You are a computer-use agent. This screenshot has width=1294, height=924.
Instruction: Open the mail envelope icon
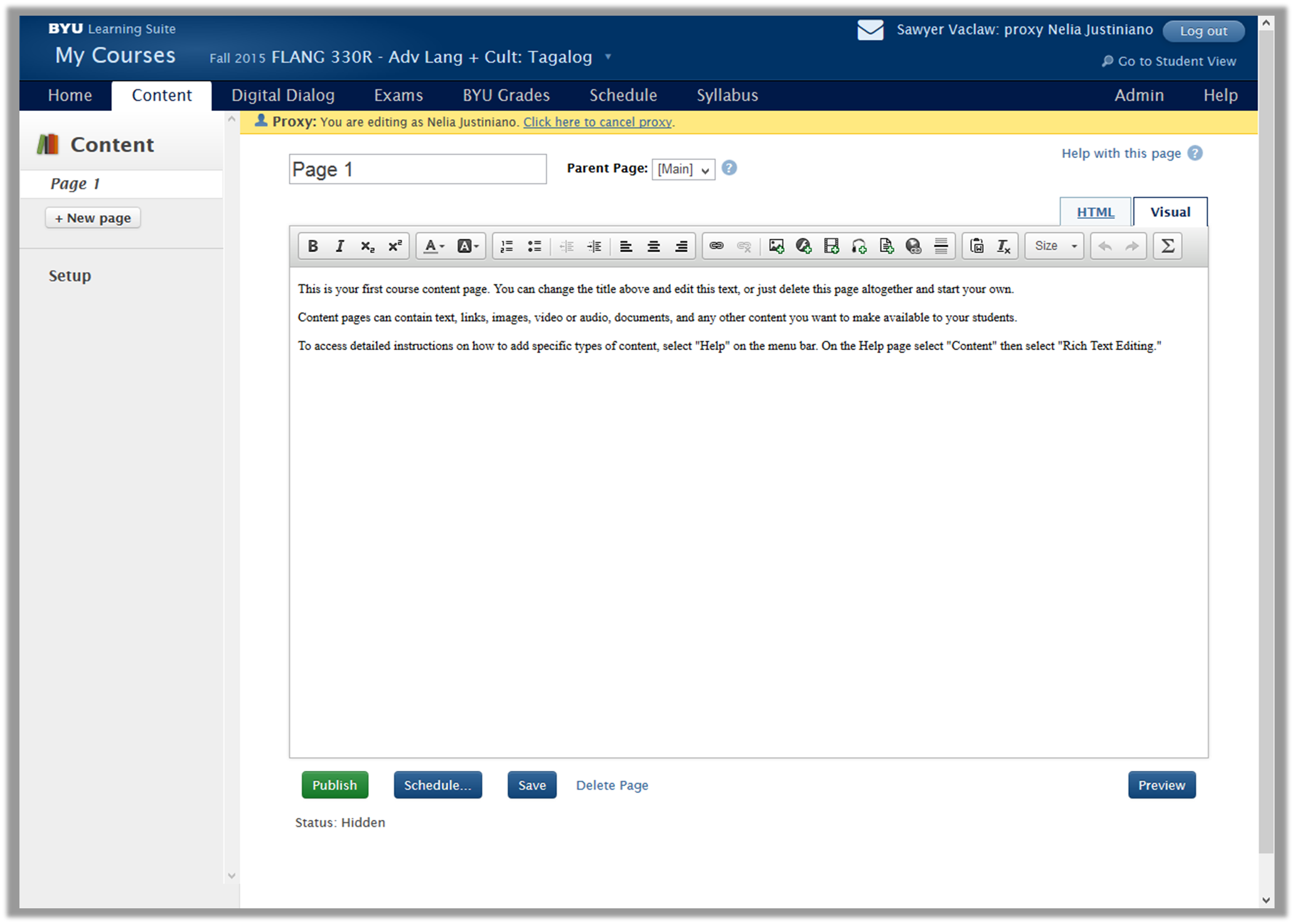point(870,29)
